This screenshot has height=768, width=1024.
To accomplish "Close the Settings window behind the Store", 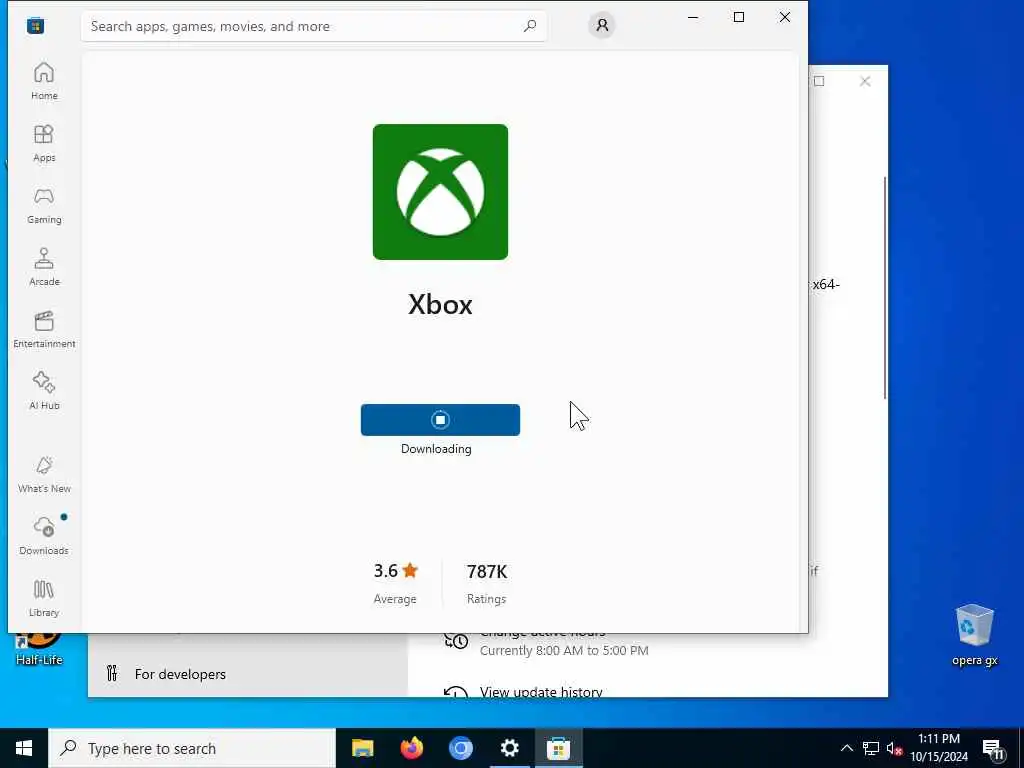I will tap(865, 81).
